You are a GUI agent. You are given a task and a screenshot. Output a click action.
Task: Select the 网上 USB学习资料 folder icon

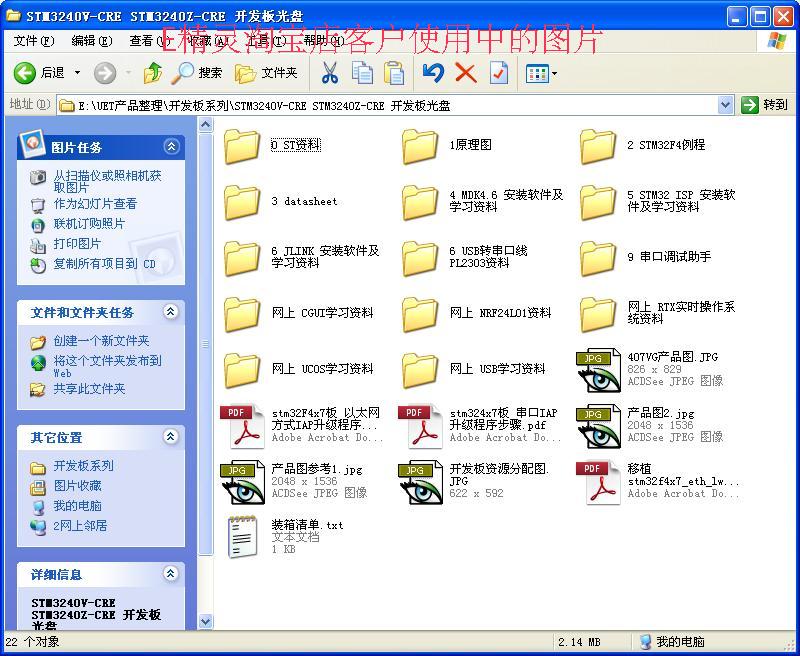point(420,370)
